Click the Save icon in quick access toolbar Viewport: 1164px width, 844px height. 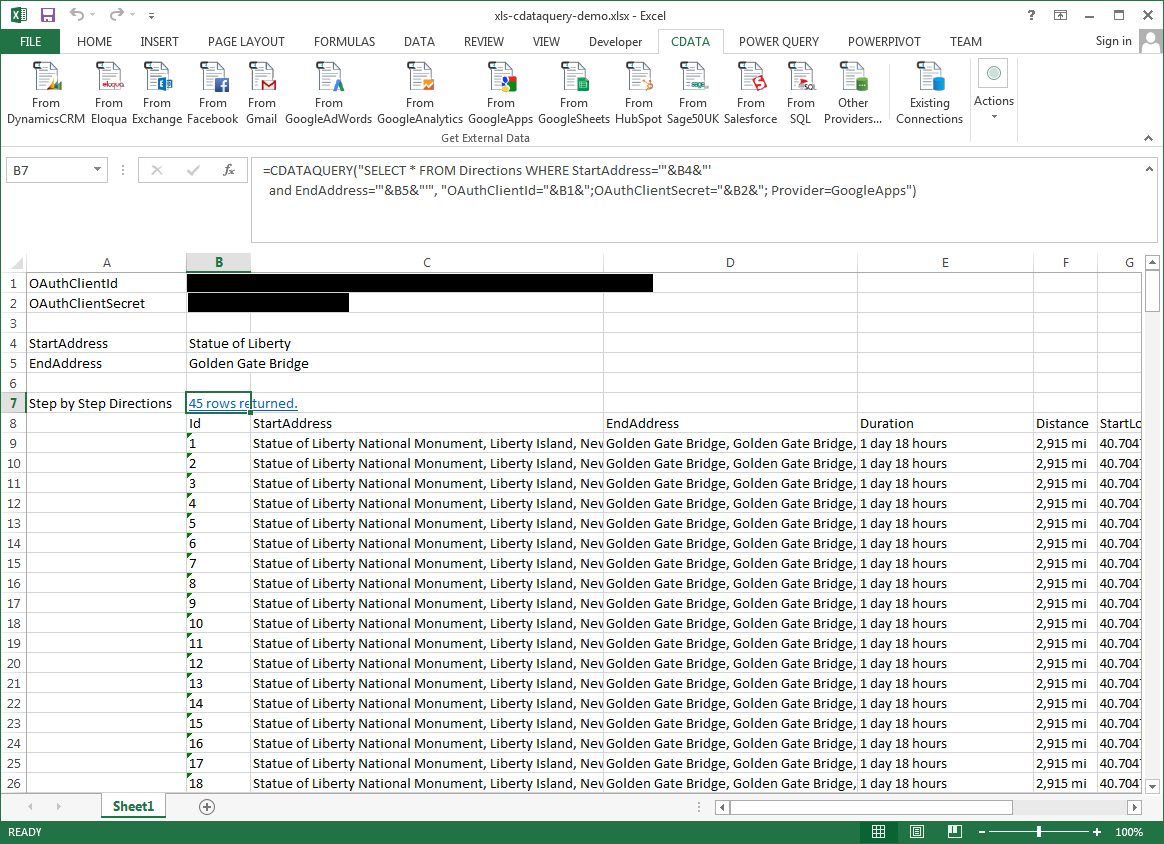[47, 15]
